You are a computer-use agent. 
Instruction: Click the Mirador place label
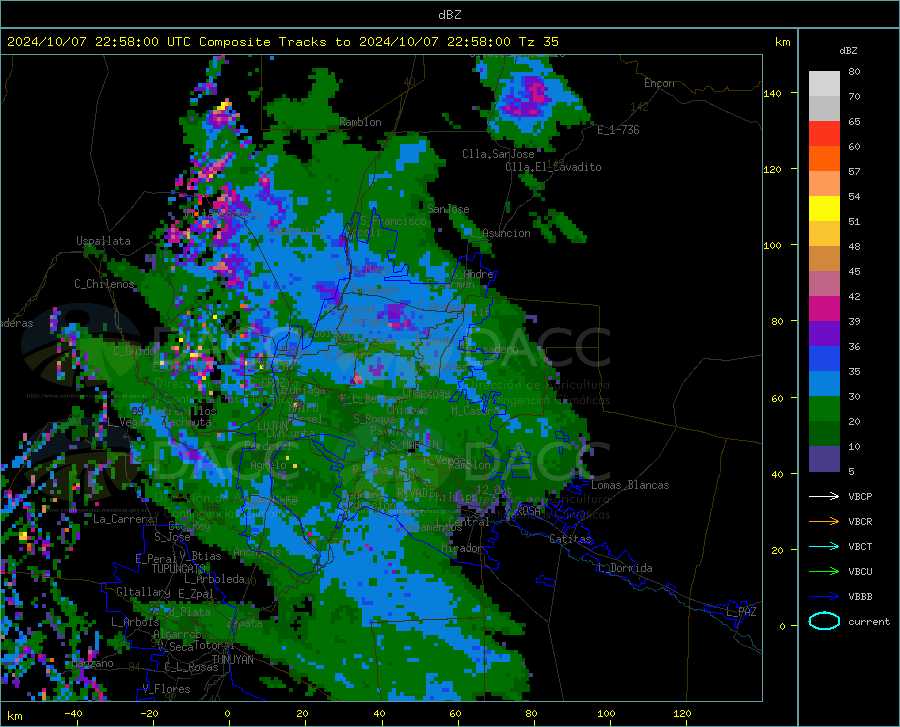462,548
